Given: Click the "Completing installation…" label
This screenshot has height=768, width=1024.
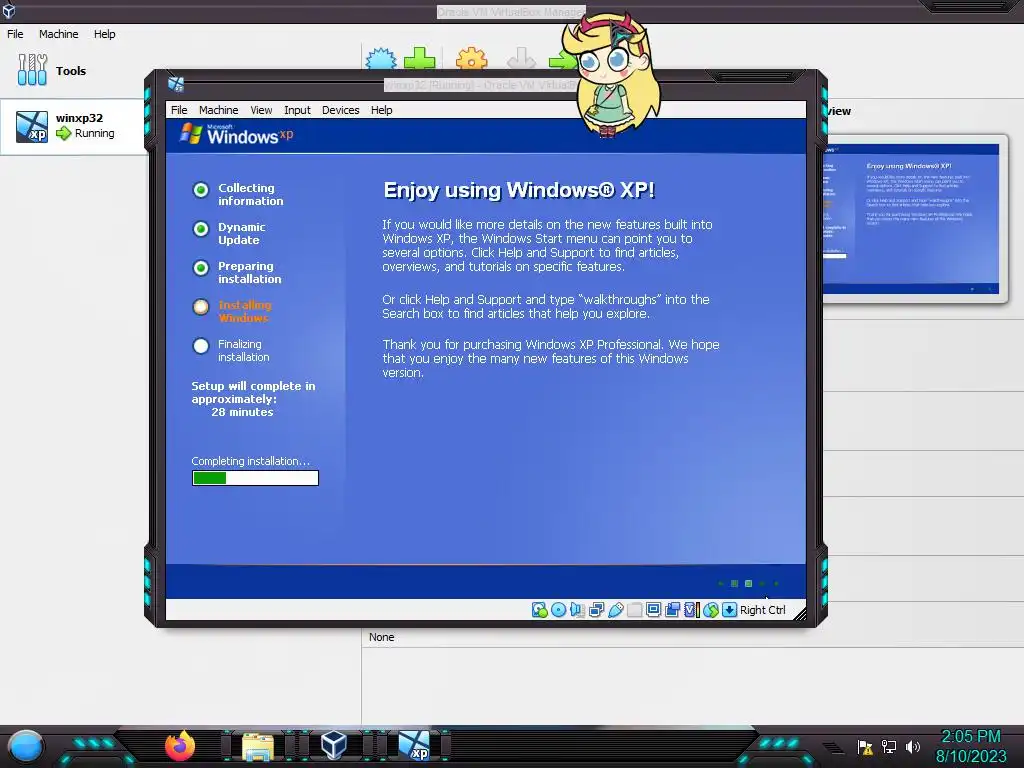Looking at the screenshot, I should click(251, 461).
